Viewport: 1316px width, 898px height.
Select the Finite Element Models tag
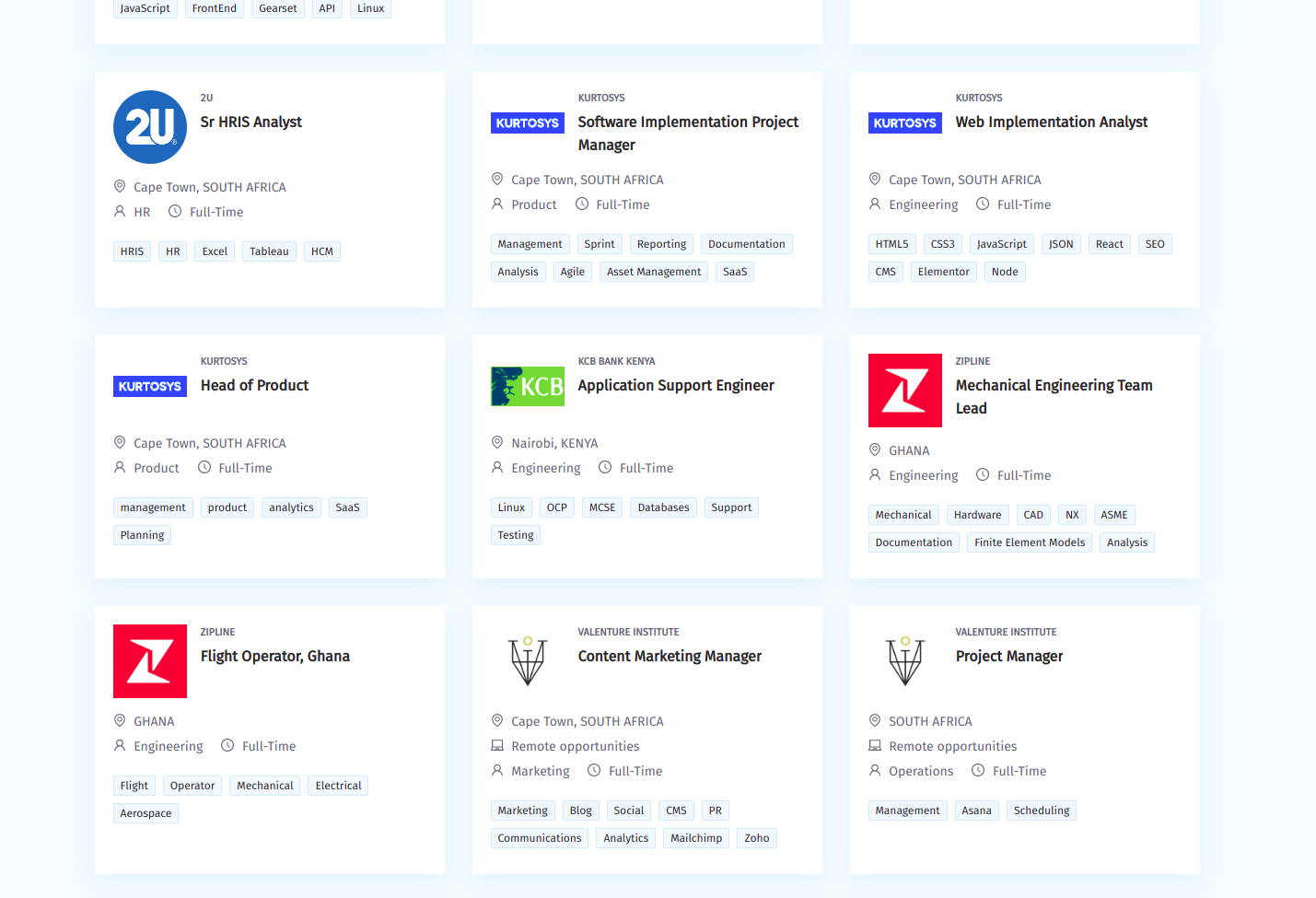pos(1030,542)
